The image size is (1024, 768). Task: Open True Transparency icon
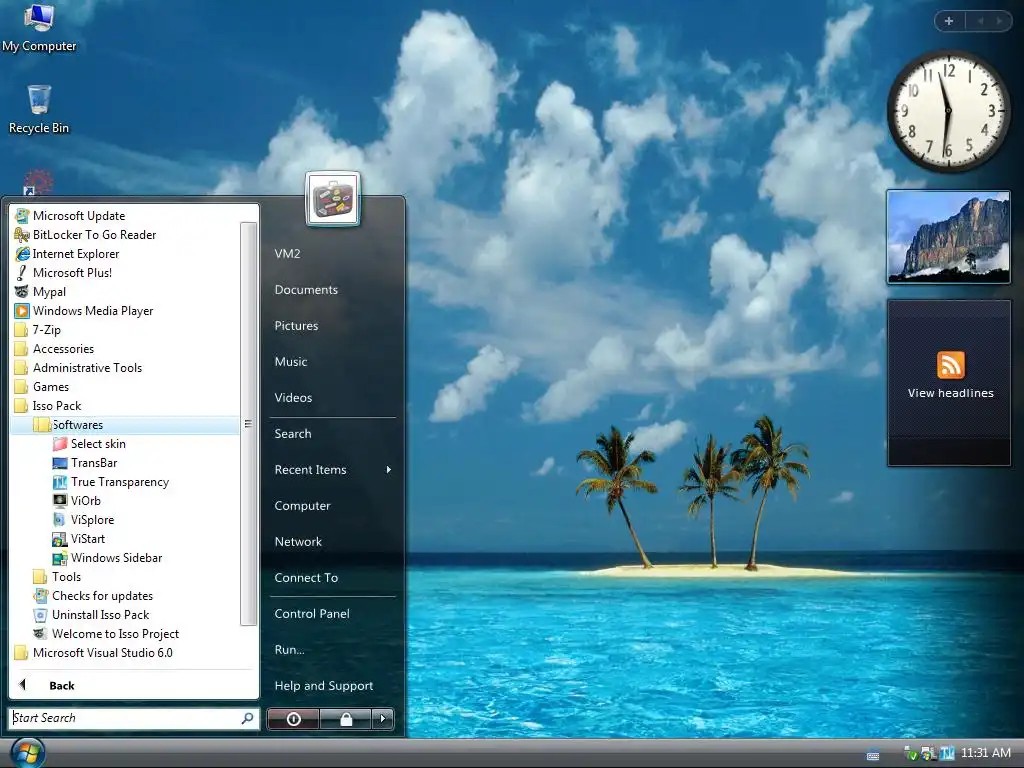[60, 482]
